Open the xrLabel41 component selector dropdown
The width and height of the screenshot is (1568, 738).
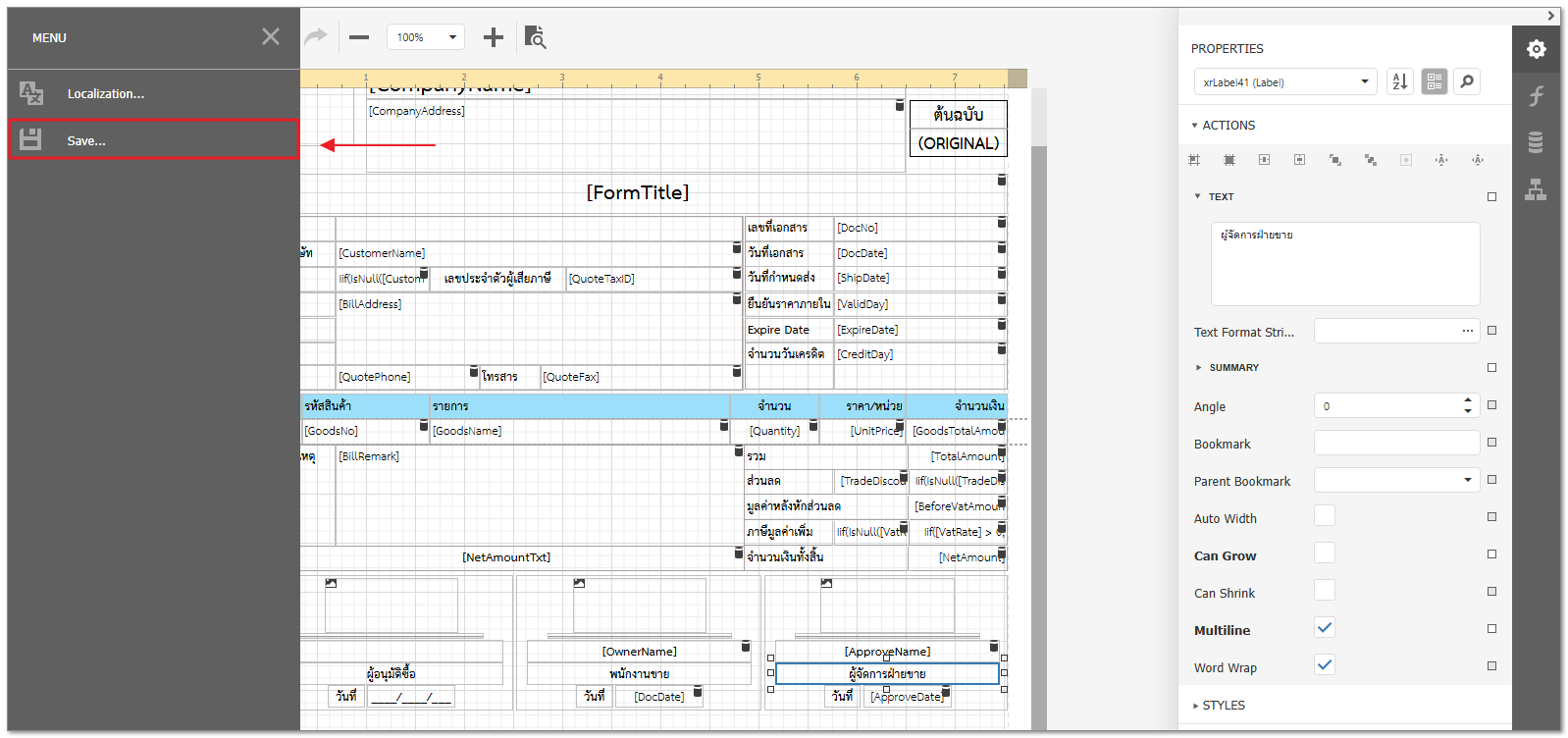tap(1285, 82)
